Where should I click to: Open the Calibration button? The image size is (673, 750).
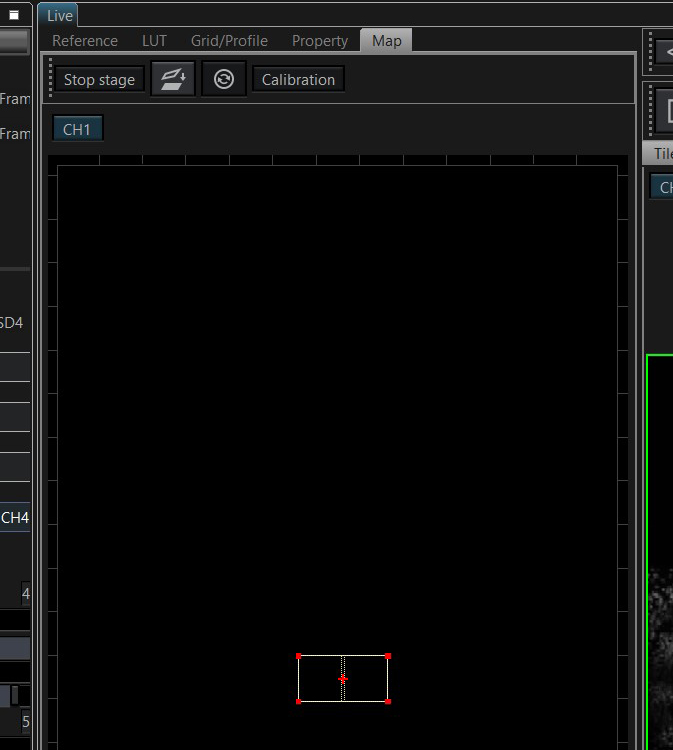(298, 79)
